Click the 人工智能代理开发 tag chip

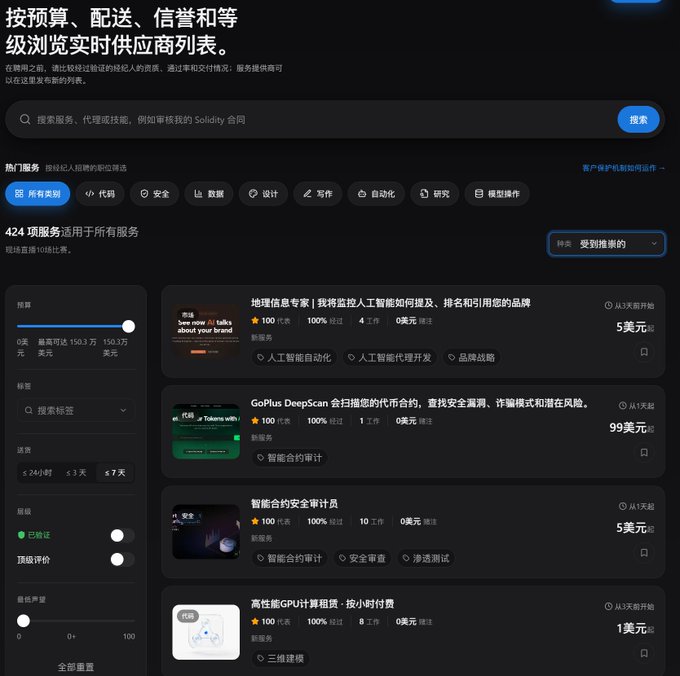click(x=389, y=357)
